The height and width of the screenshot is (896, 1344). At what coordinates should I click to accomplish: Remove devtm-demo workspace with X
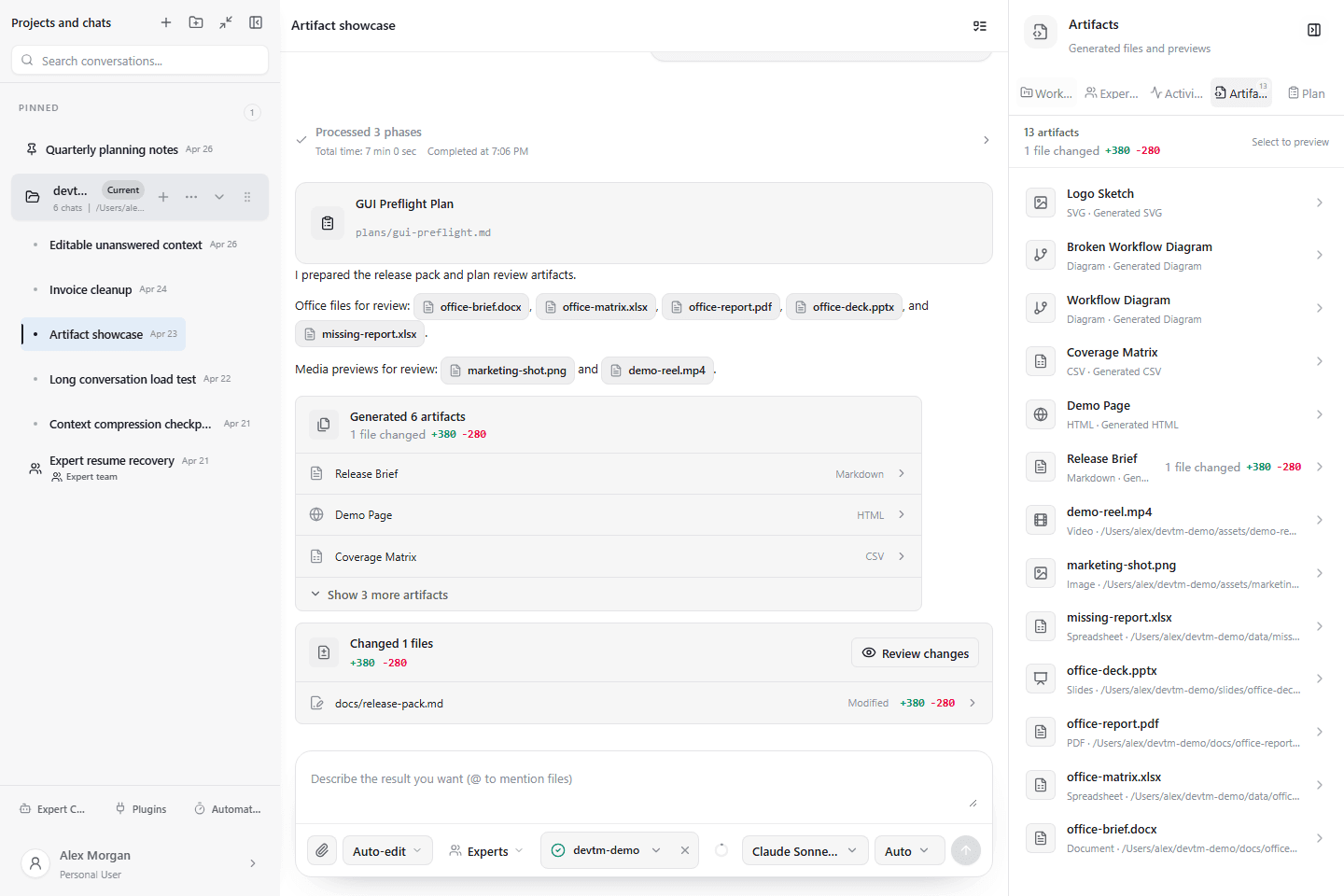click(x=685, y=850)
